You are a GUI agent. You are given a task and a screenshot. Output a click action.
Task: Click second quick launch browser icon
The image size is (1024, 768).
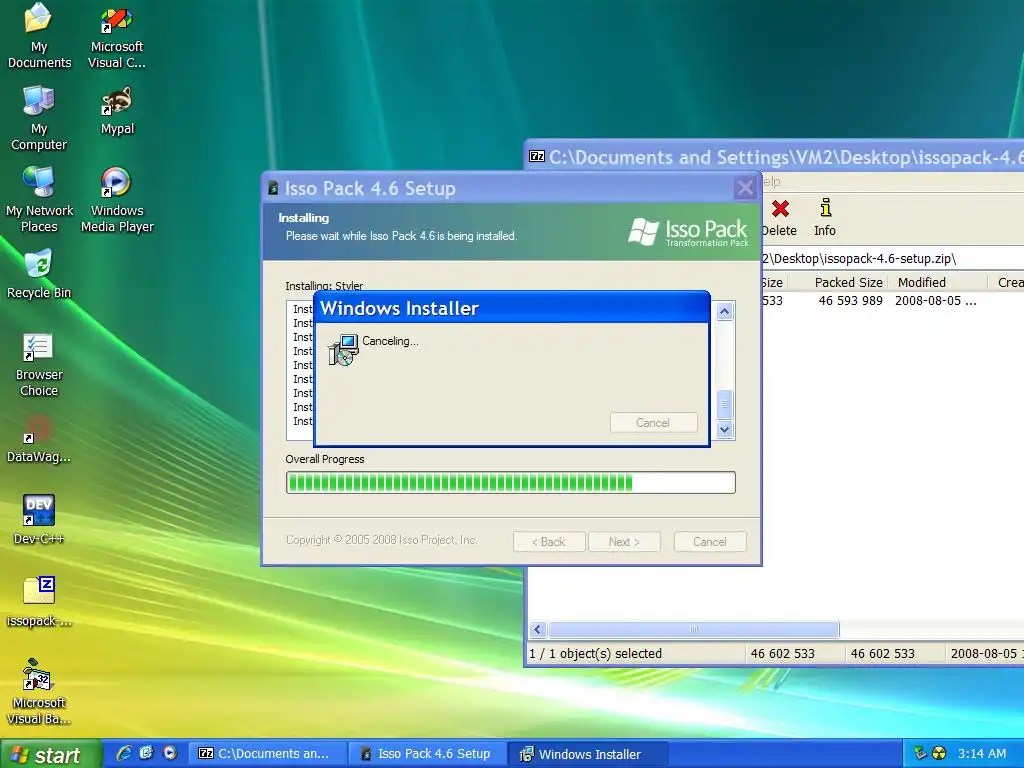pyautogui.click(x=146, y=753)
